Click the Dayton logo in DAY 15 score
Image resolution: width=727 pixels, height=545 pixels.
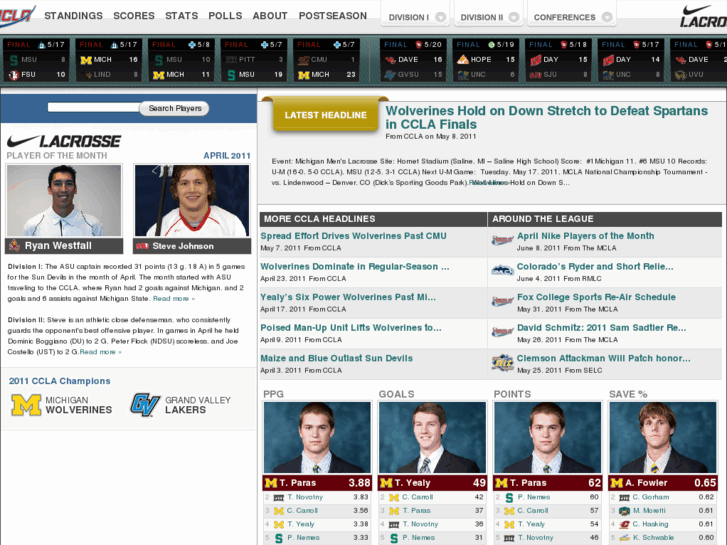(536, 60)
